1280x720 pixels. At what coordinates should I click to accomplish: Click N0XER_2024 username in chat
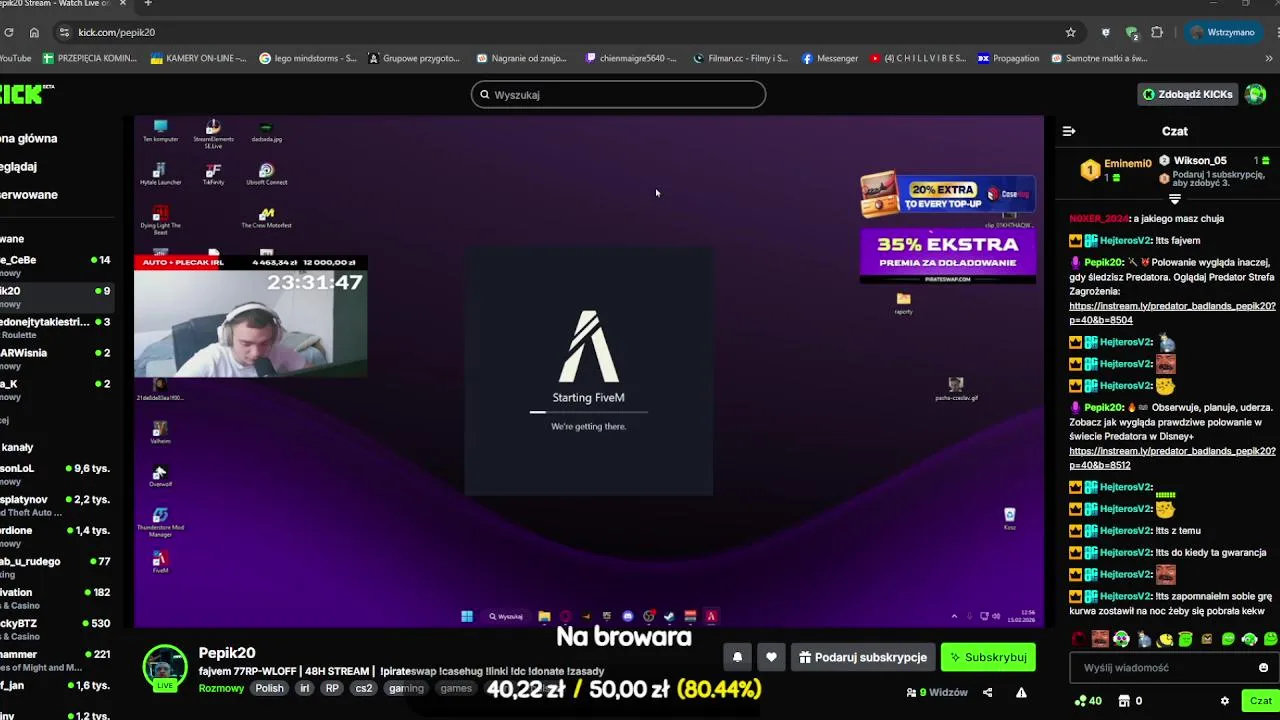1099,218
